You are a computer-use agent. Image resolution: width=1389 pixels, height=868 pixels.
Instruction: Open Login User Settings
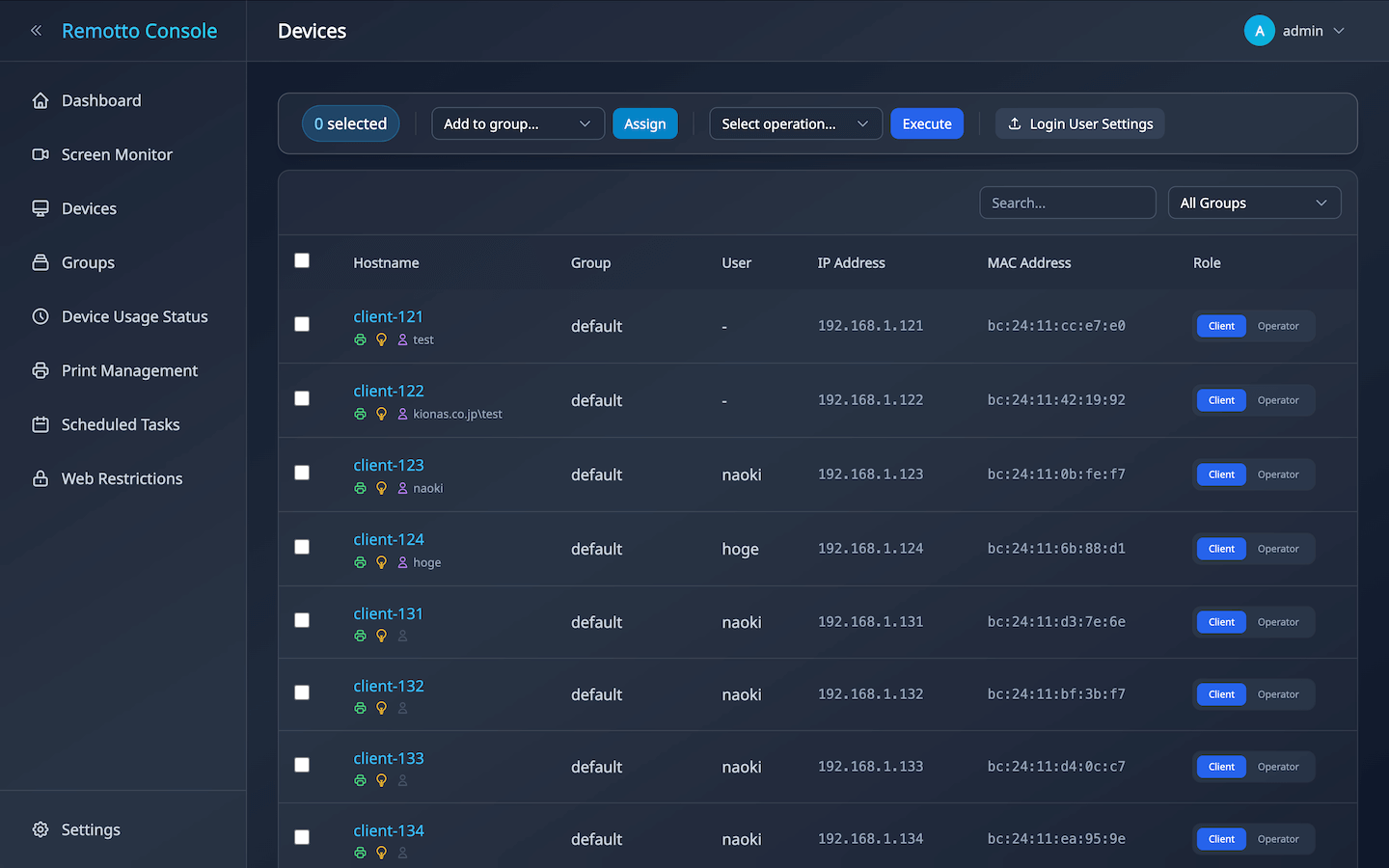1079,123
